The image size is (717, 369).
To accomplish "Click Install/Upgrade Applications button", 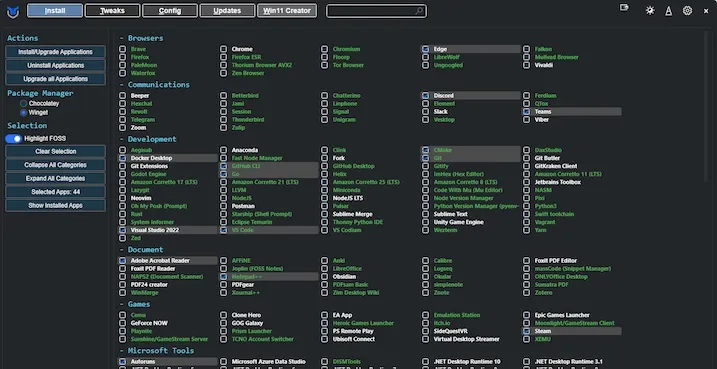I will pyautogui.click(x=55, y=52).
